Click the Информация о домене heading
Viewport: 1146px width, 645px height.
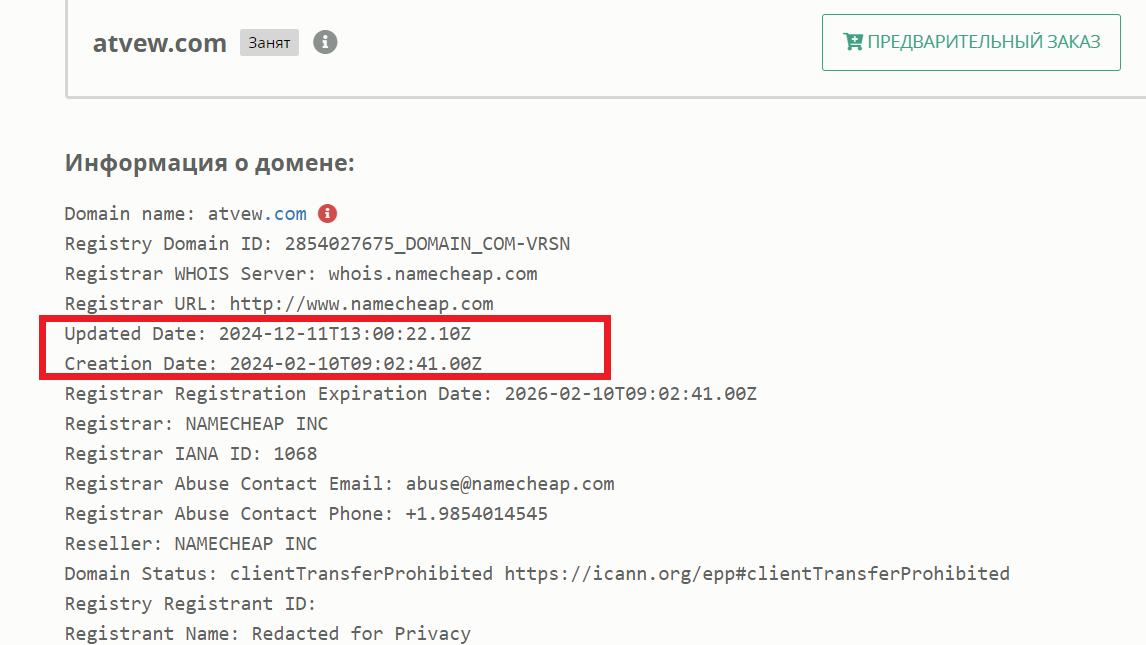pos(210,162)
